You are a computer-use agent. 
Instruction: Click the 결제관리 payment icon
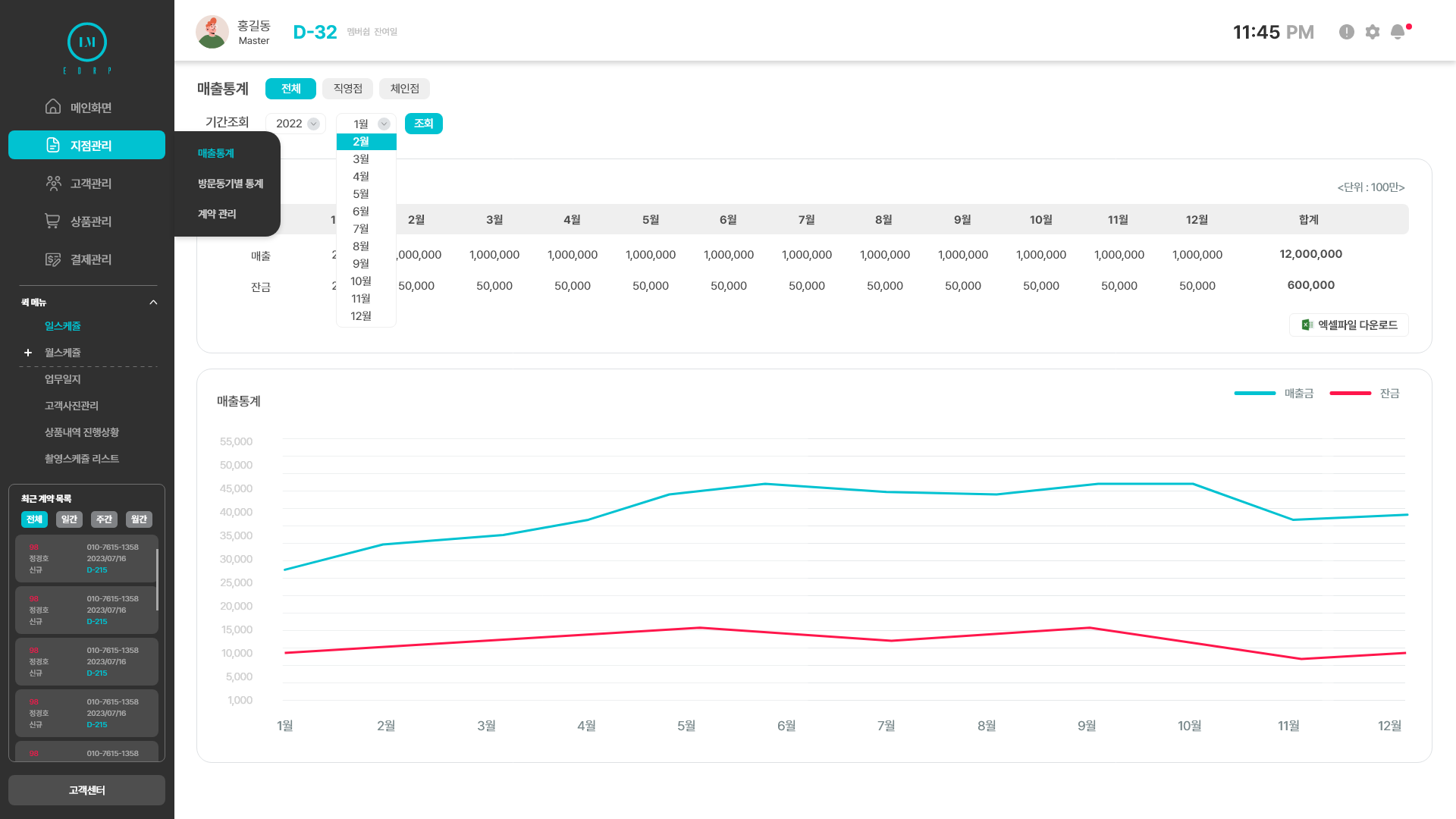[x=52, y=259]
